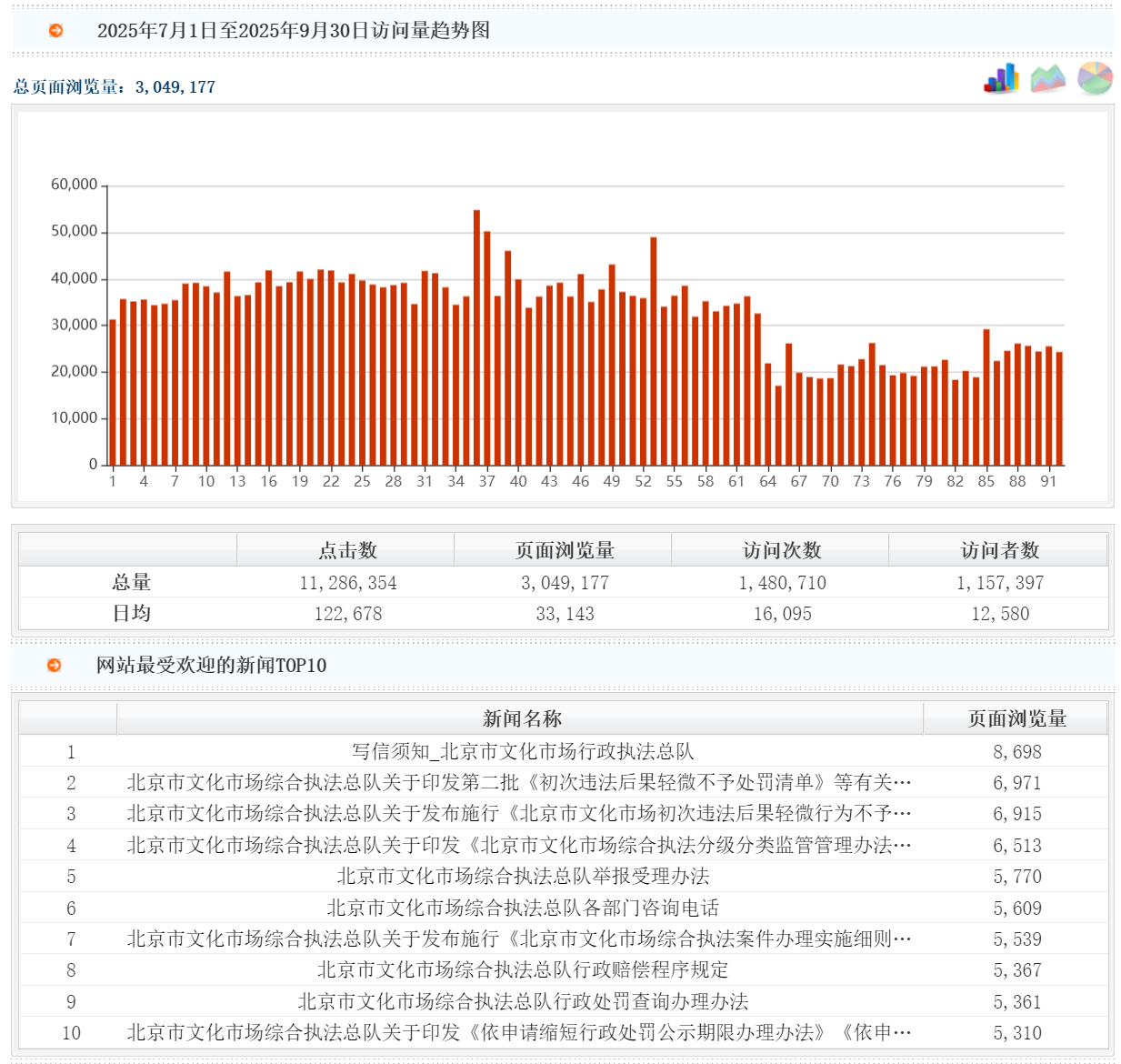Click the 点击数 column header
The width and height of the screenshot is (1121, 1064).
pyautogui.click(x=346, y=550)
